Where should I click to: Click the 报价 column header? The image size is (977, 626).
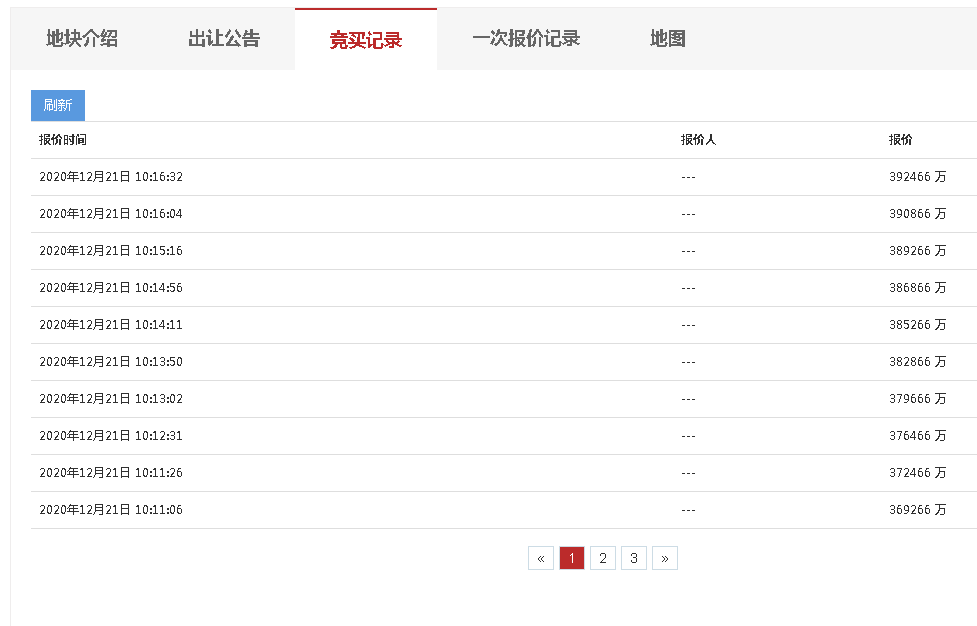pos(900,140)
